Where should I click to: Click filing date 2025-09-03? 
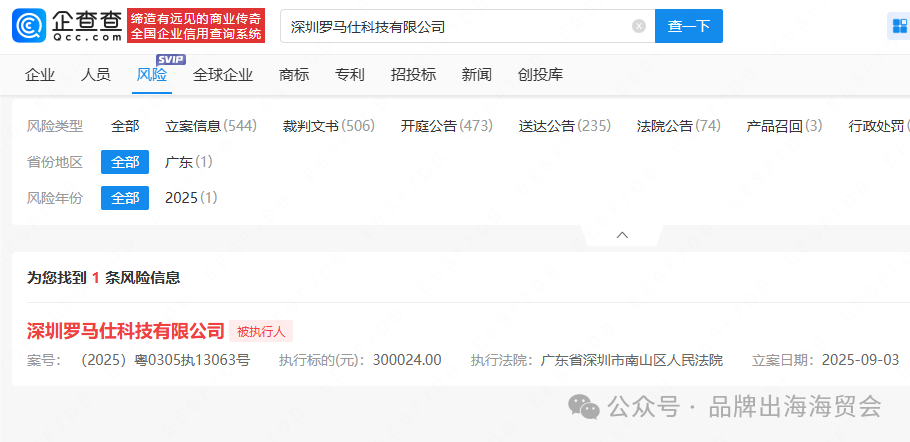click(860, 360)
